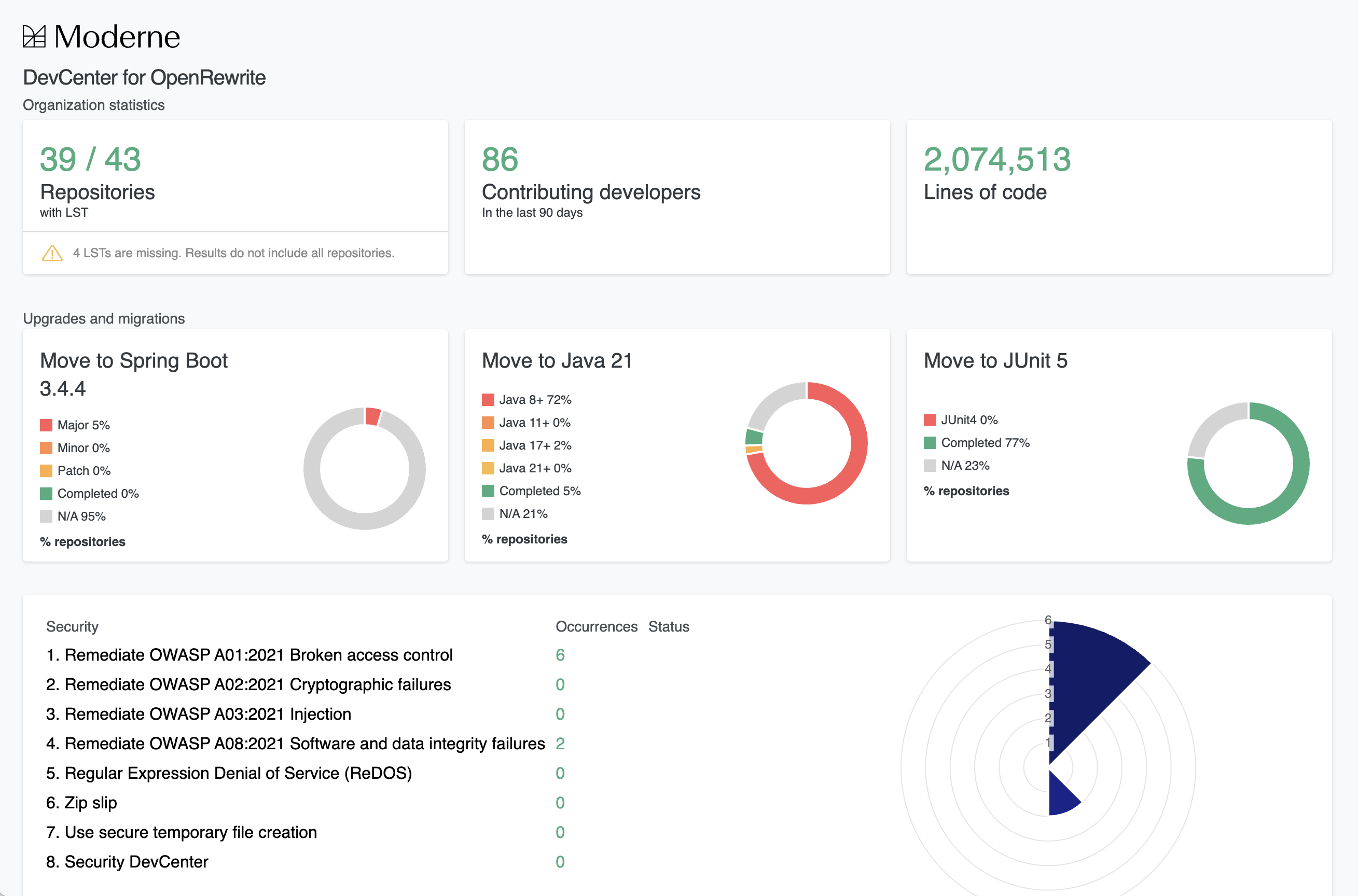Click the Status column header
The height and width of the screenshot is (896, 1358).
coord(669,627)
